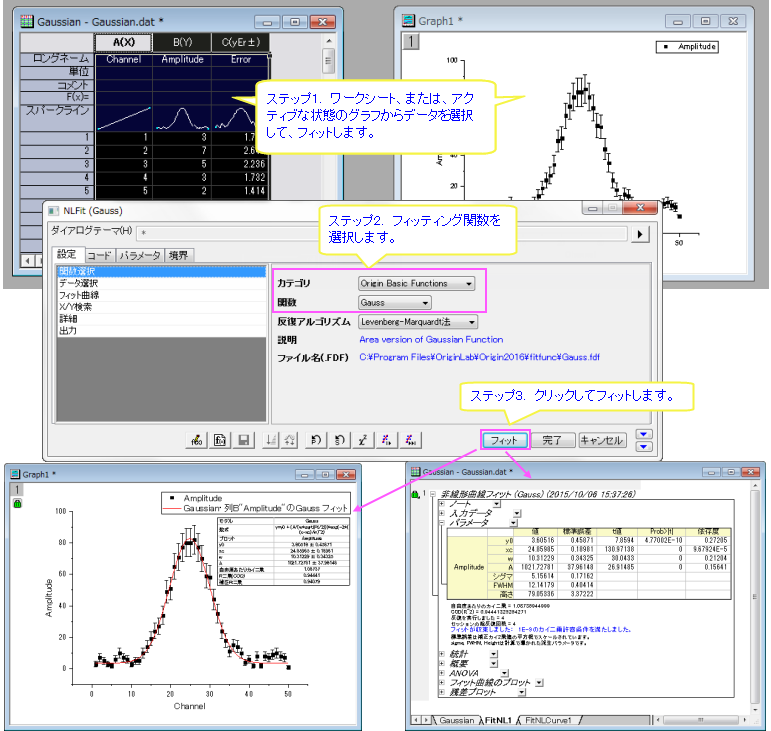This screenshot has height=731, width=771.
Task: Click the lower blue arrow panel button in NLFit
Action: 644,446
